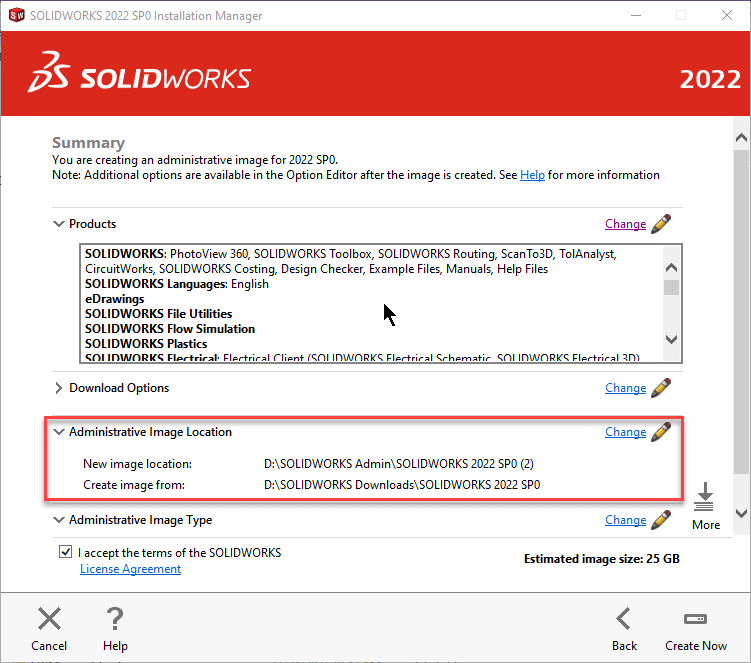This screenshot has height=663, width=751.
Task: Open Help with the question-mark icon
Action: [115, 618]
